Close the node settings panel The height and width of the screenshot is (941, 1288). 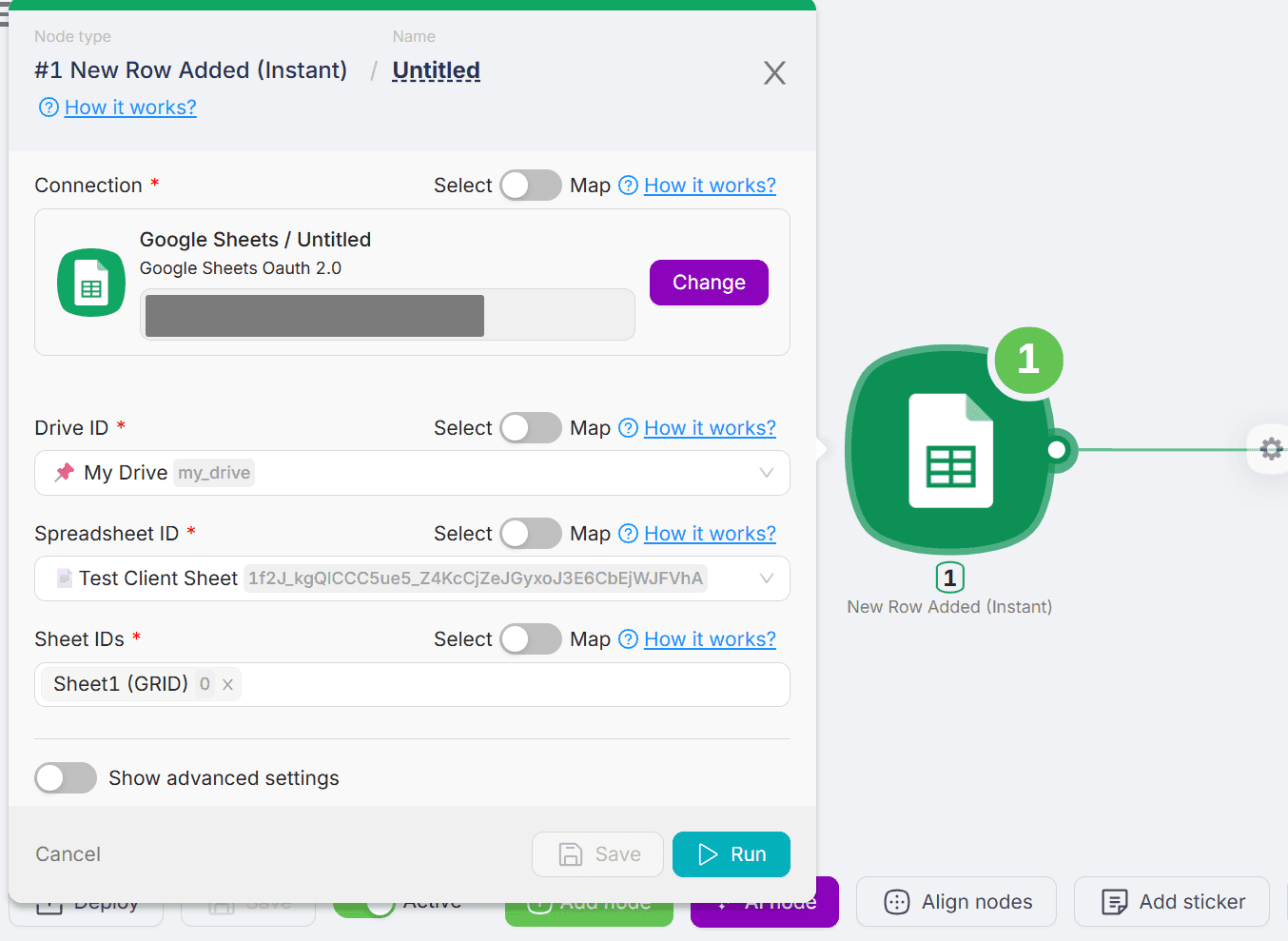(x=774, y=73)
